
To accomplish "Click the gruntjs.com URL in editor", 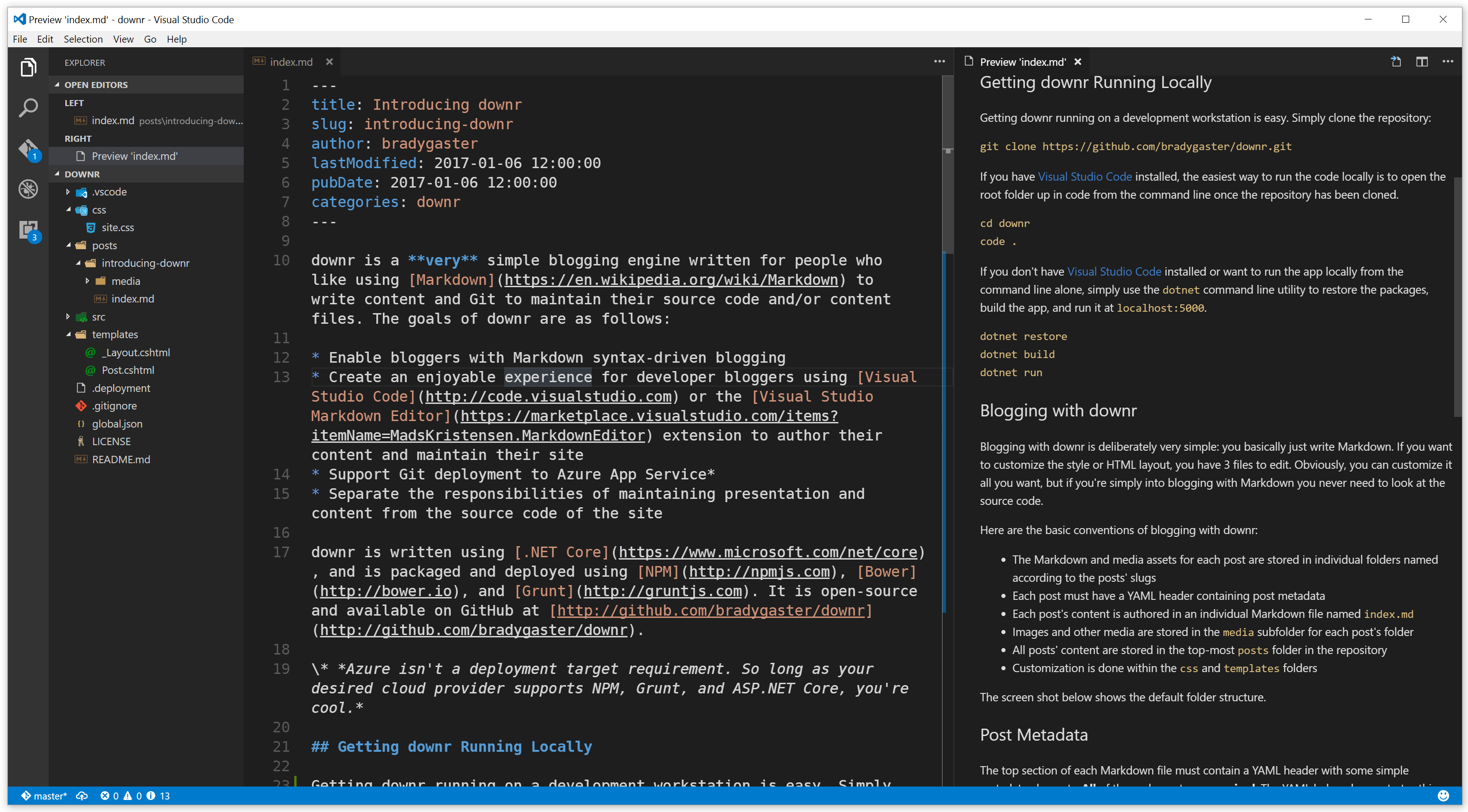I will click(663, 591).
